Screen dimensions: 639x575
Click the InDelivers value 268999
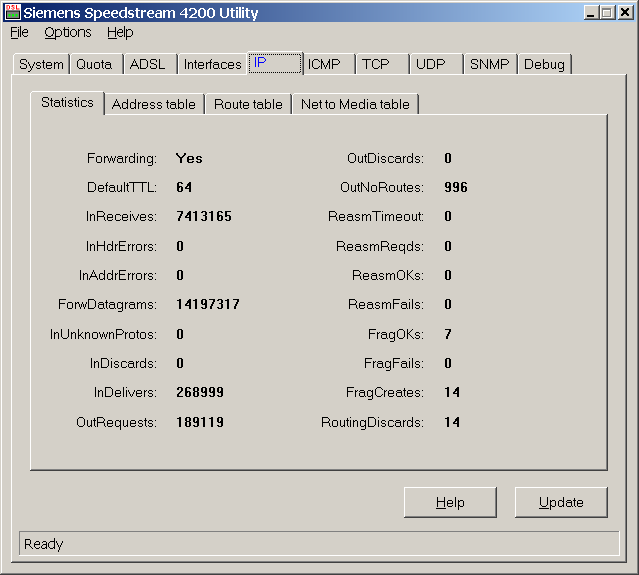(200, 392)
